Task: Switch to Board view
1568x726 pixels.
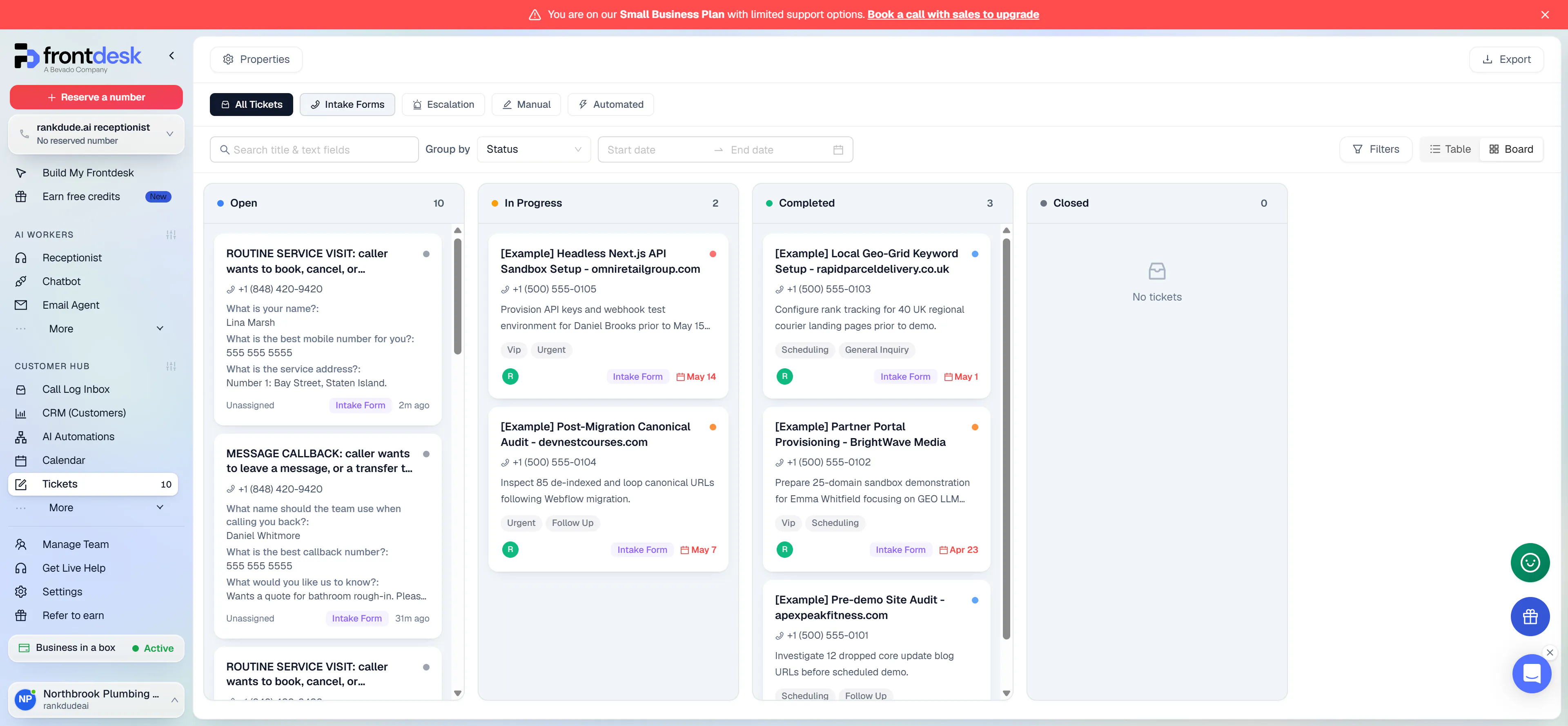Action: click(x=1511, y=149)
